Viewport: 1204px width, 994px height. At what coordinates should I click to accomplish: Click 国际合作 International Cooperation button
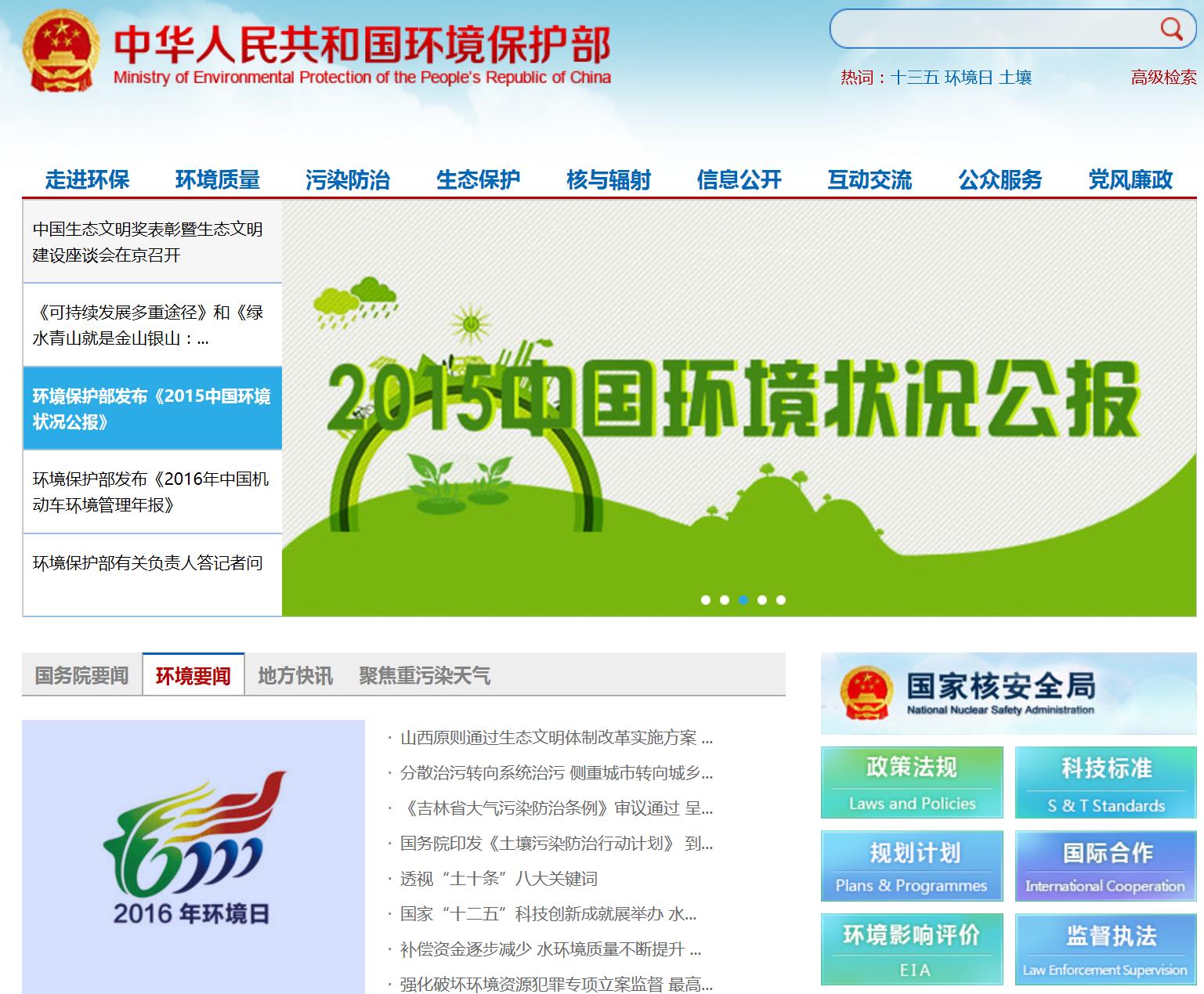(x=1106, y=866)
